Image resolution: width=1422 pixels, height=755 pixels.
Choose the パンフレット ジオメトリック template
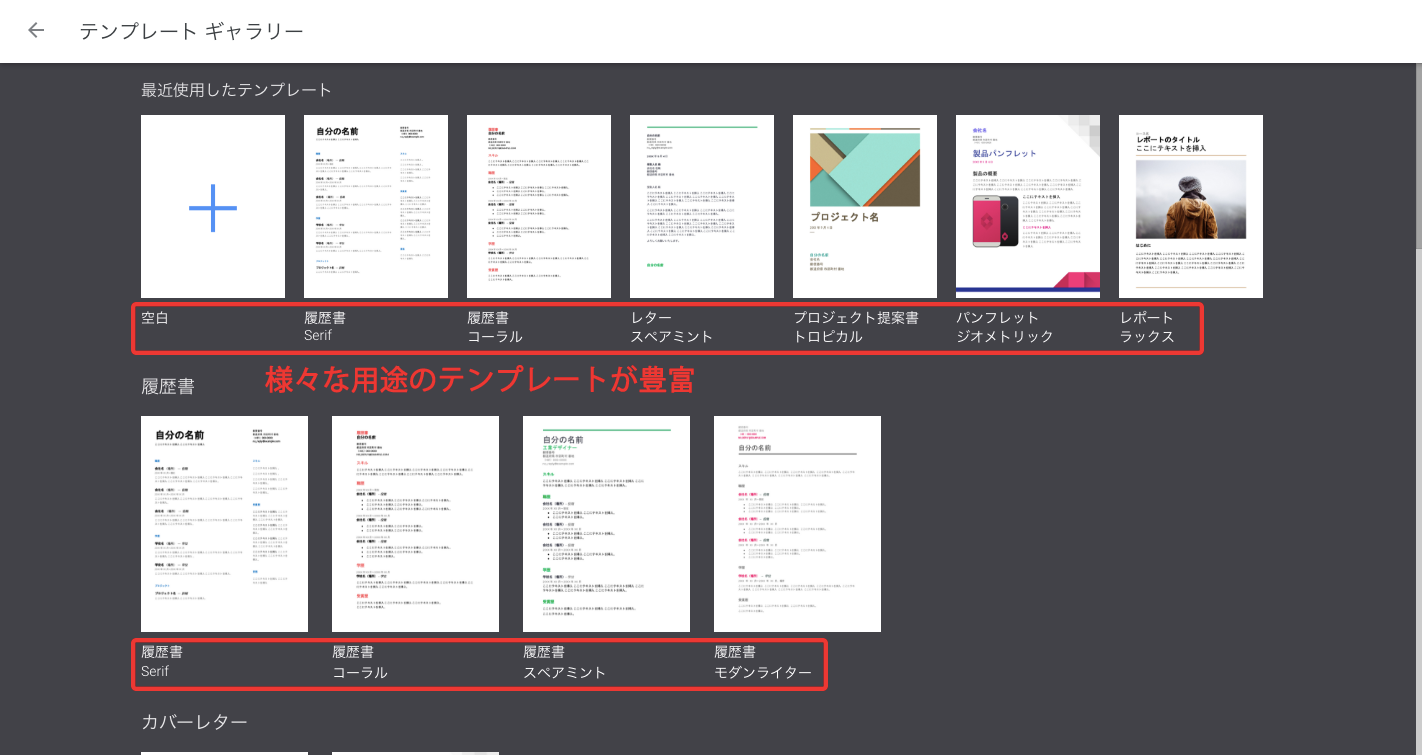(x=1028, y=207)
